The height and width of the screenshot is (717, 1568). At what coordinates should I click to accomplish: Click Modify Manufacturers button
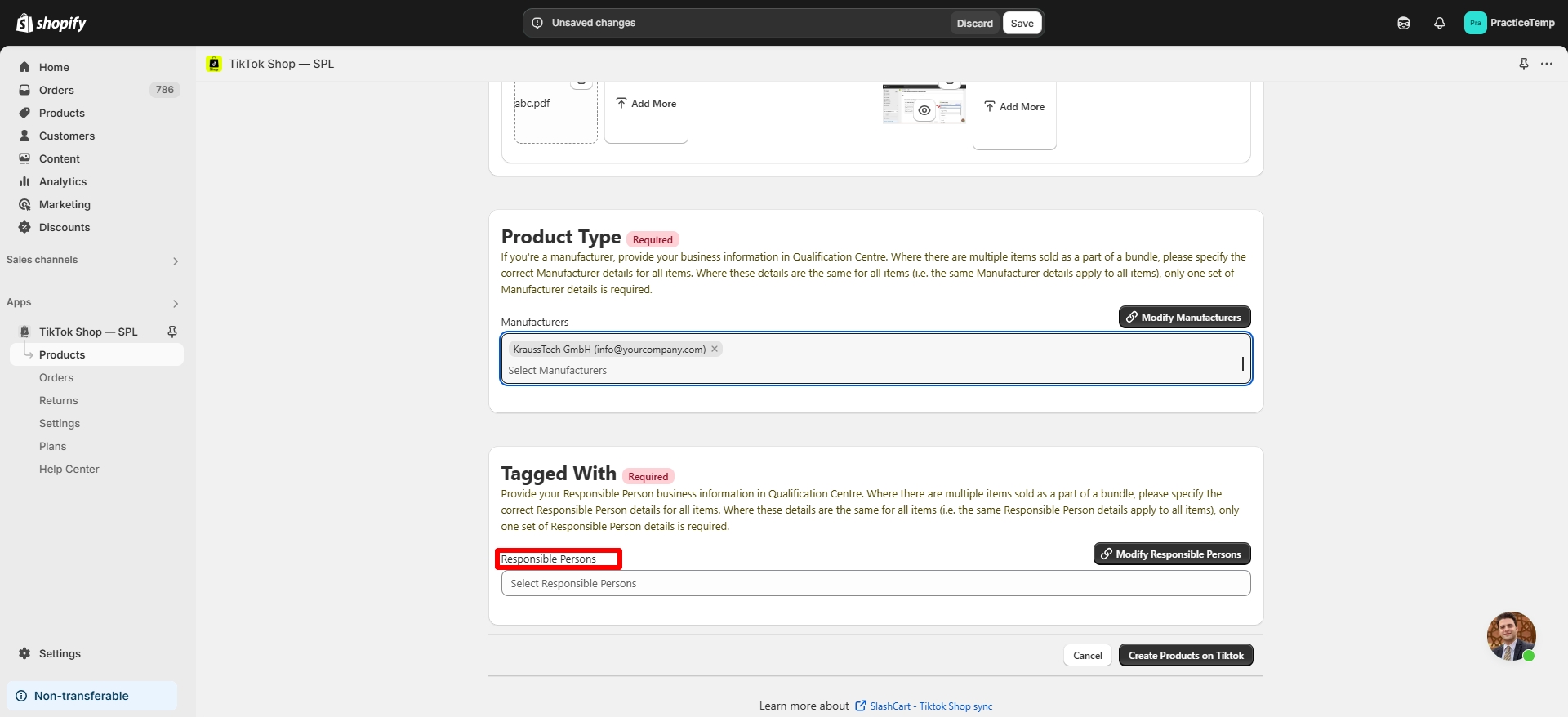coord(1183,317)
